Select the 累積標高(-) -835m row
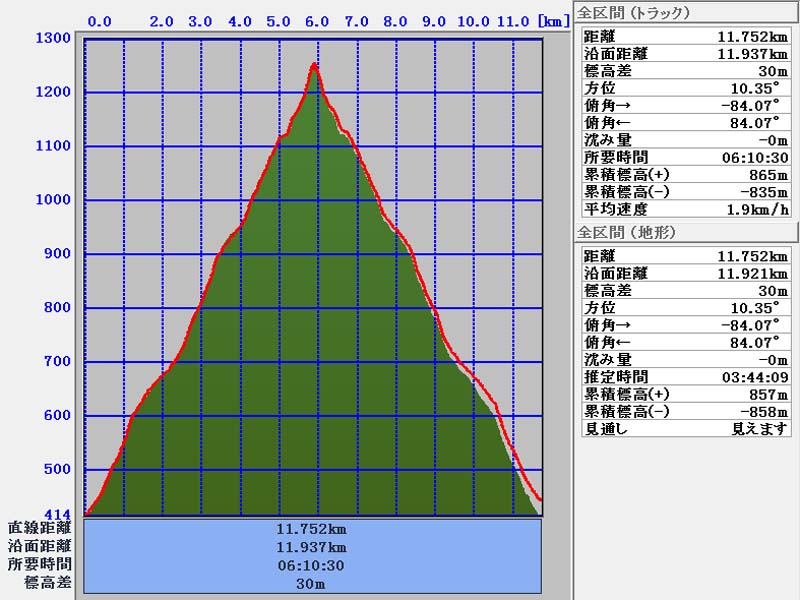The width and height of the screenshot is (800, 600). [686, 192]
